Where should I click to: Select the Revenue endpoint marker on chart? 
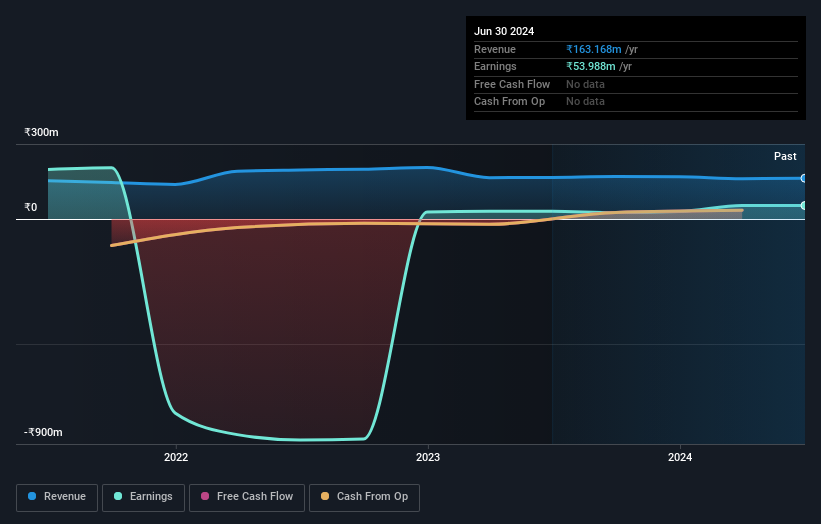pyautogui.click(x=803, y=179)
